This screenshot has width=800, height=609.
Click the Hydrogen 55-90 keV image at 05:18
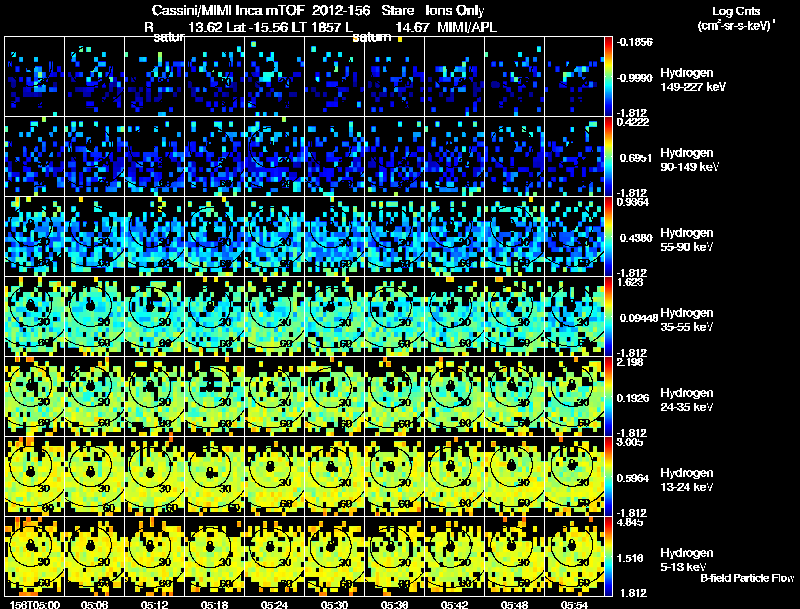pyautogui.click(x=214, y=236)
